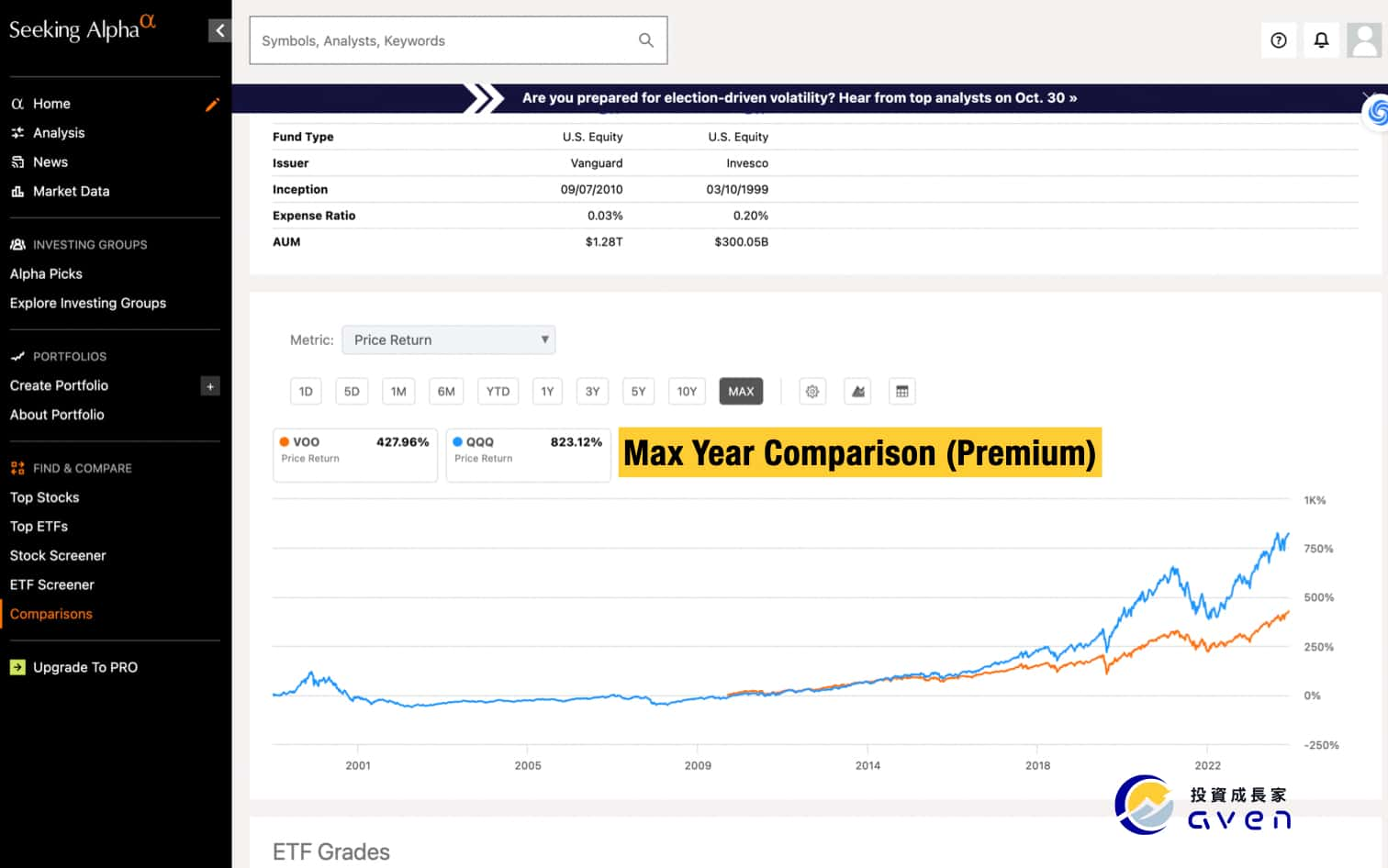Click the Investing Groups people icon
Image resolution: width=1388 pixels, height=868 pixels.
pyautogui.click(x=17, y=245)
